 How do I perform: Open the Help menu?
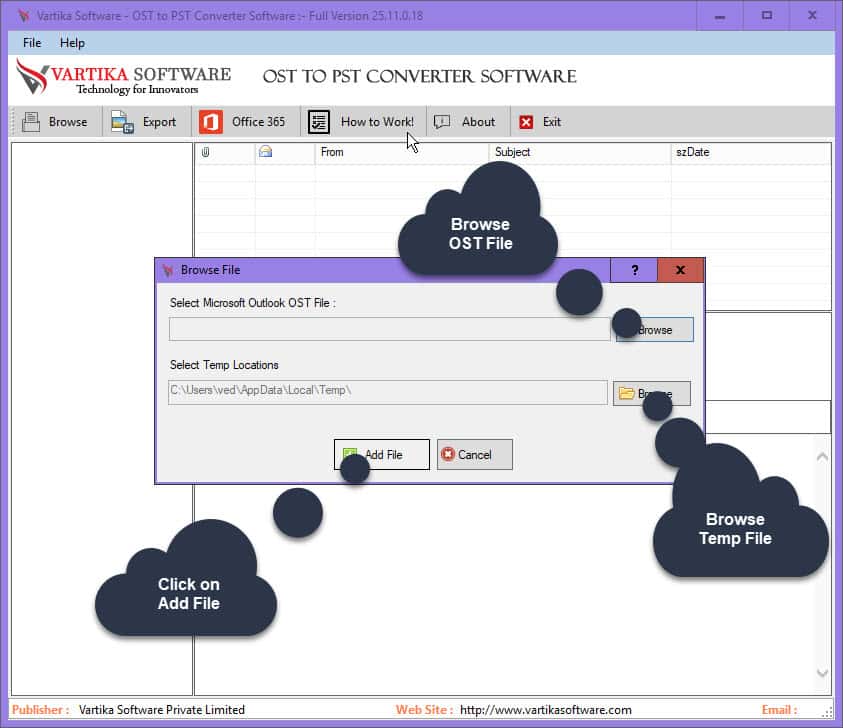[72, 43]
